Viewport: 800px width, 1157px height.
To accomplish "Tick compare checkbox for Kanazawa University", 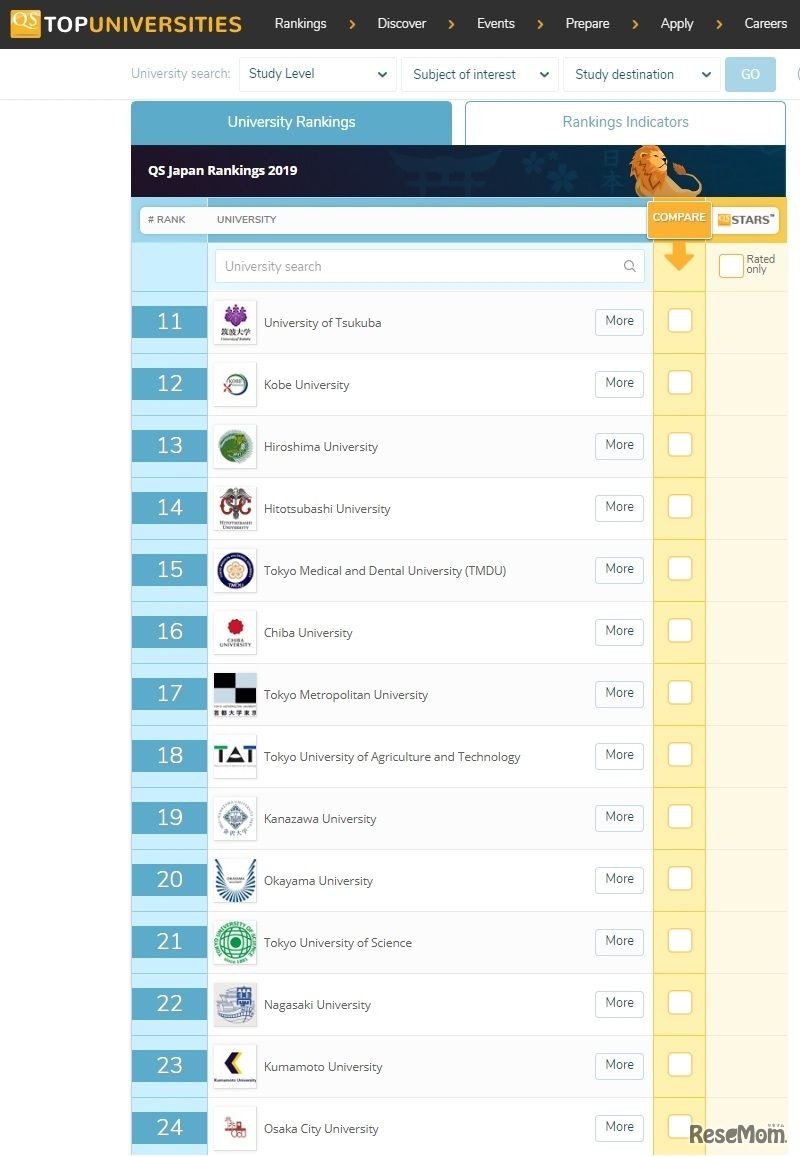I will click(x=680, y=816).
